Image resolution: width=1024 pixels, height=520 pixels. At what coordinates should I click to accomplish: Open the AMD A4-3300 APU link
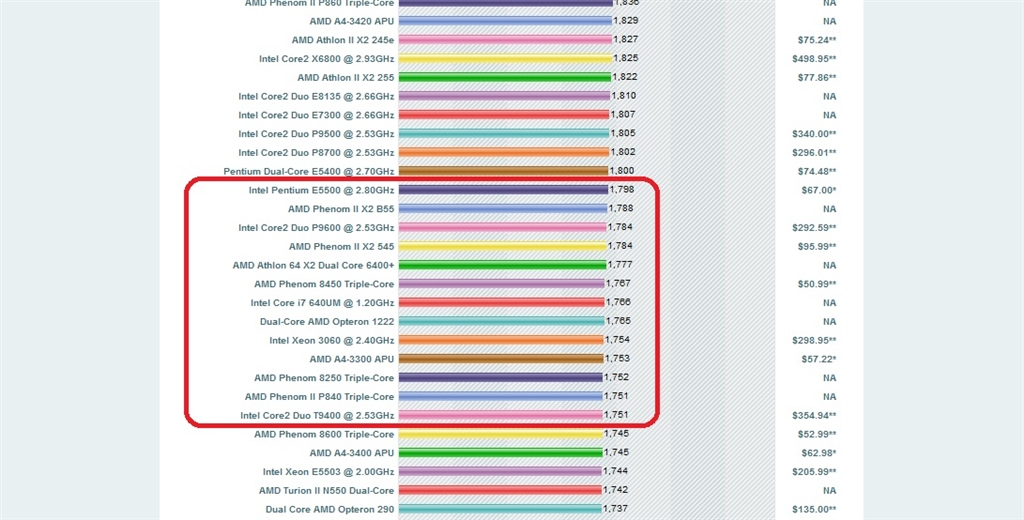point(352,359)
